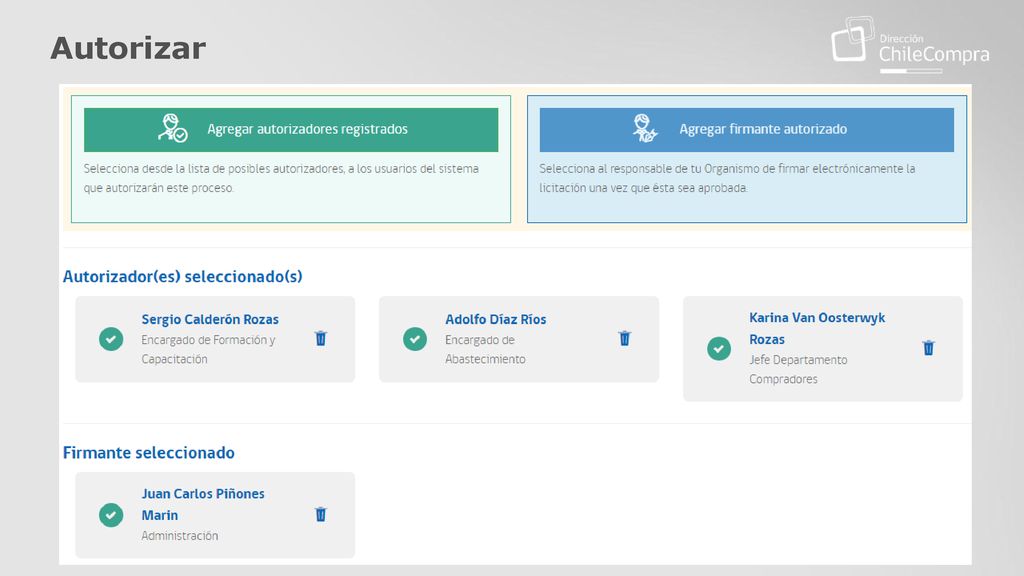Remove signer Juan Carlos Piñones Marin with trash icon
This screenshot has width=1024, height=576.
pyautogui.click(x=321, y=515)
